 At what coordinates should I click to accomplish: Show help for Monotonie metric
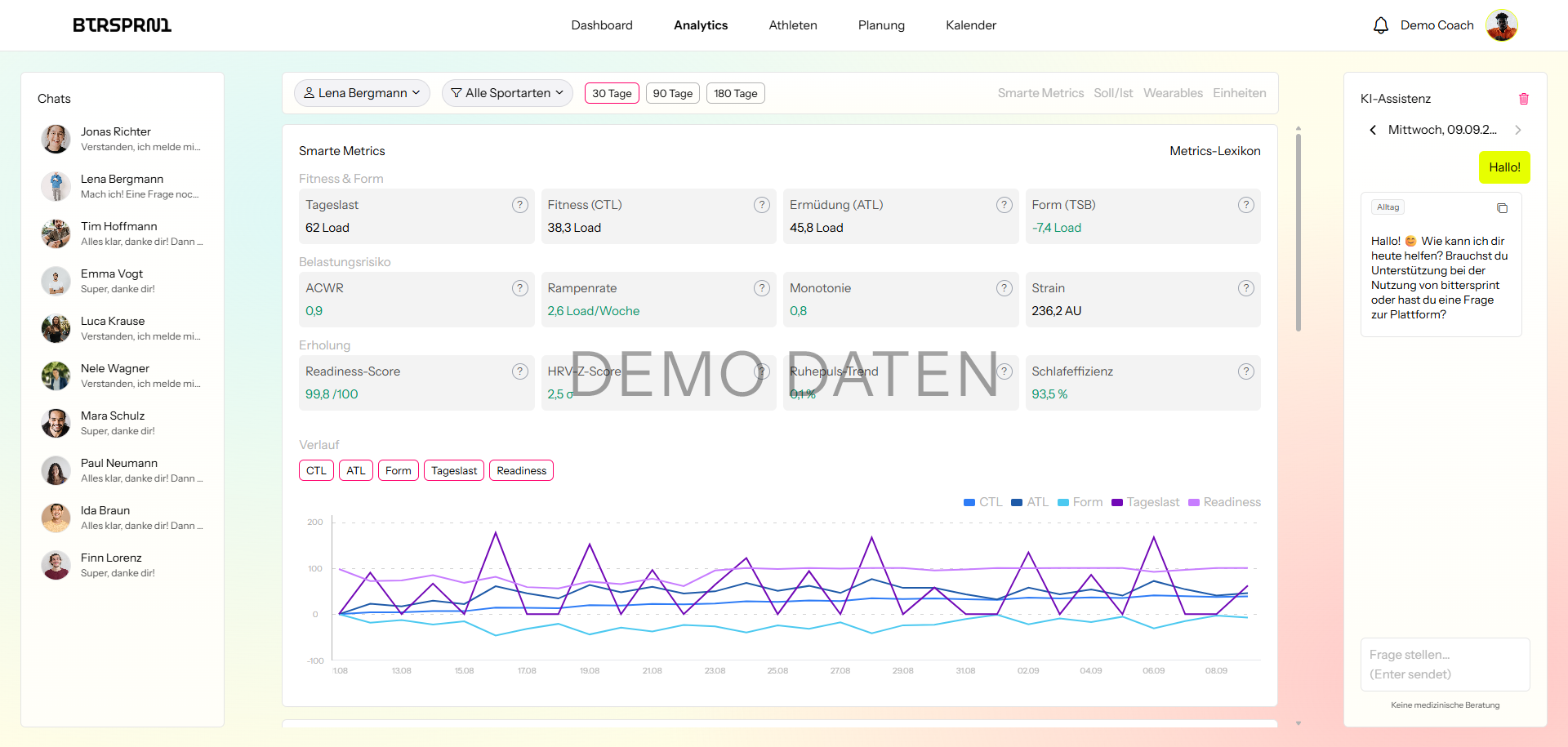[1004, 288]
